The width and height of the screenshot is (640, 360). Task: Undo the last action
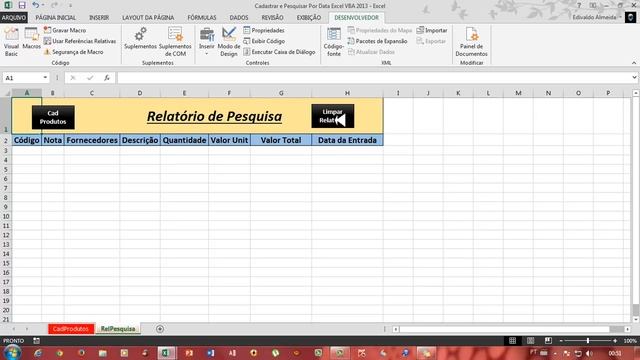click(36, 5)
